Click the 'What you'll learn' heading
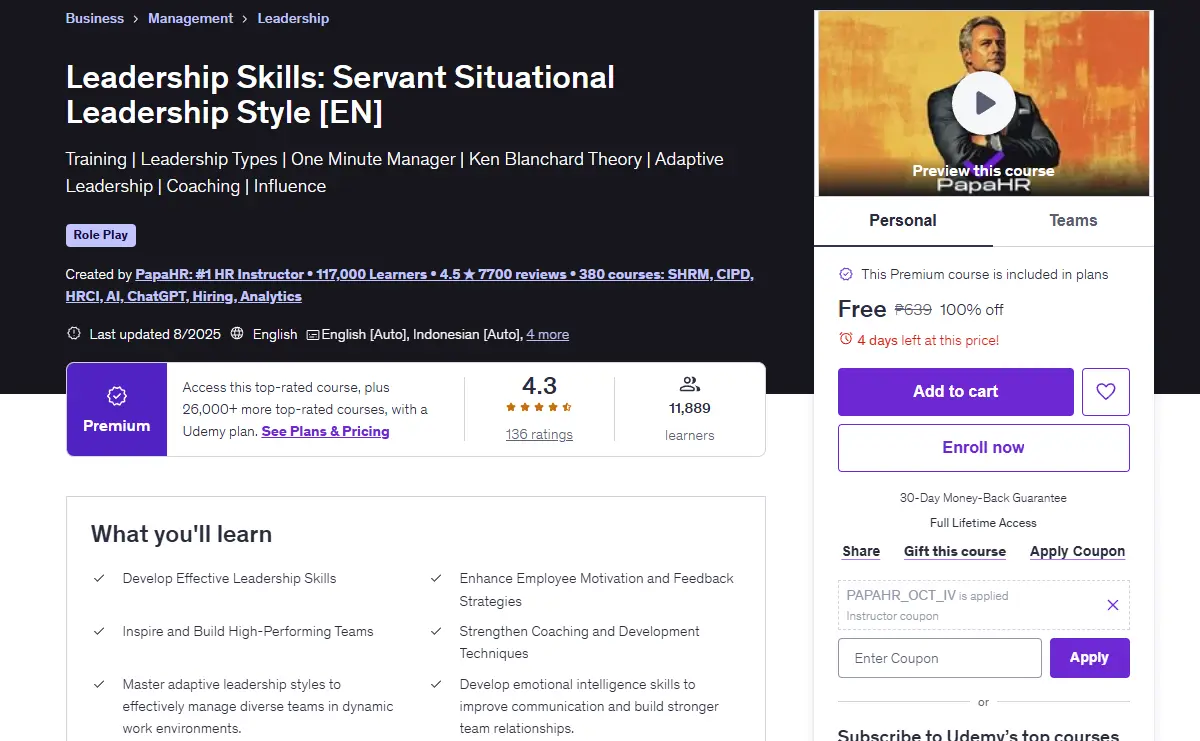1200x741 pixels. click(181, 534)
